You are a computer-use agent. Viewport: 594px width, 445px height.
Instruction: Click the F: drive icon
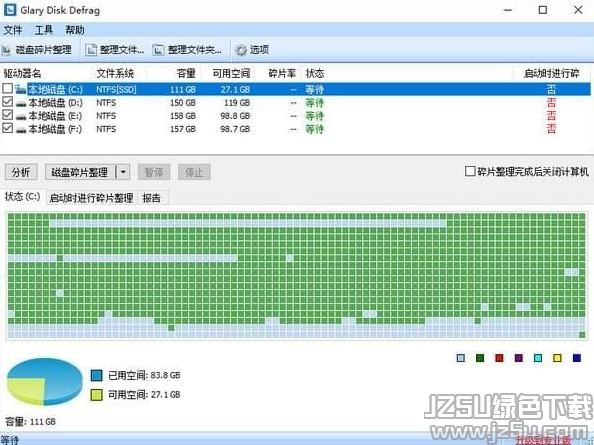(x=21, y=130)
